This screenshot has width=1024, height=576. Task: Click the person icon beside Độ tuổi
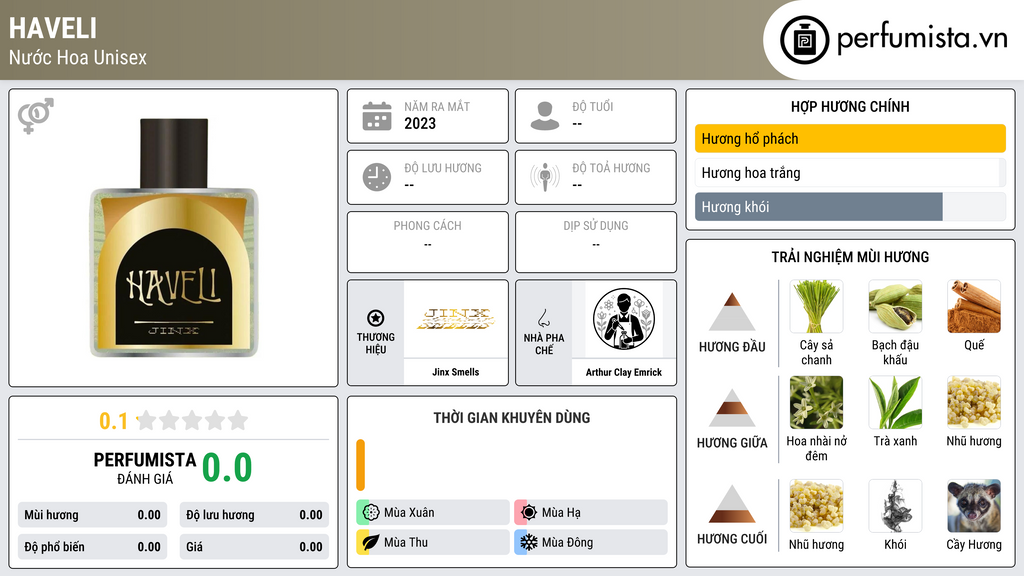coord(545,116)
